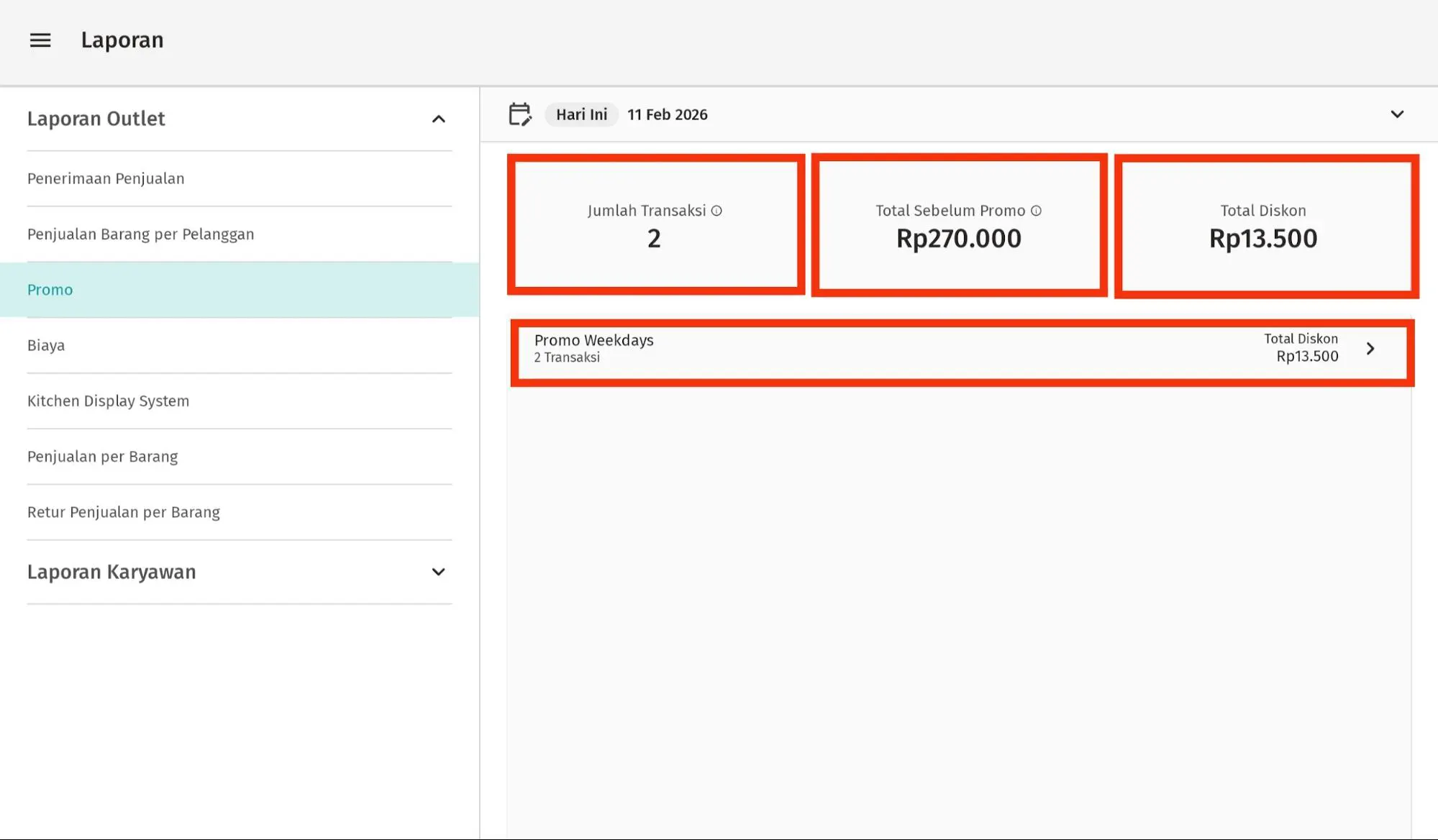Open Promo Weekdays detail arrow

pyautogui.click(x=1370, y=349)
